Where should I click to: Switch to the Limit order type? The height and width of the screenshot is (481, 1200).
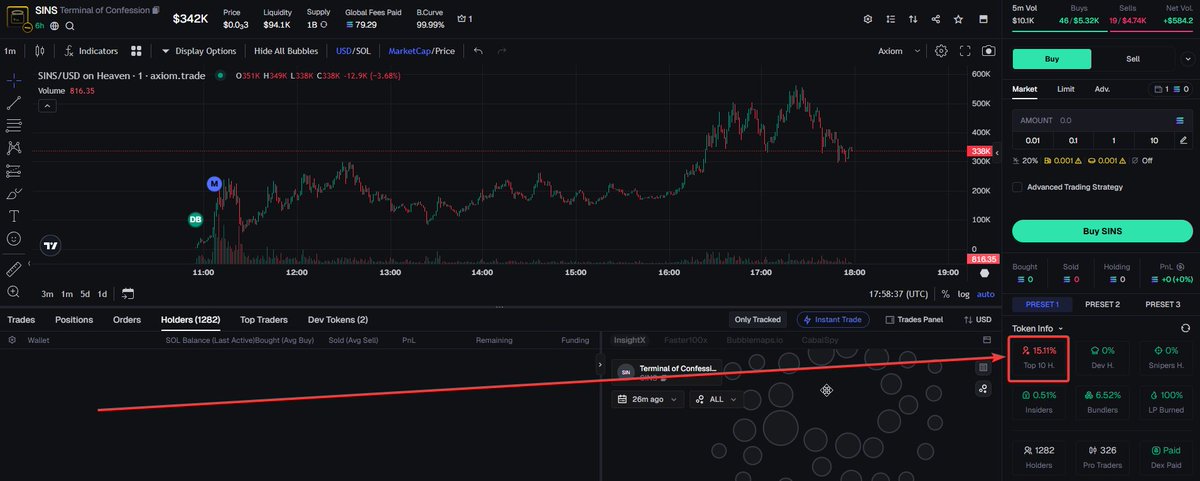point(1066,89)
